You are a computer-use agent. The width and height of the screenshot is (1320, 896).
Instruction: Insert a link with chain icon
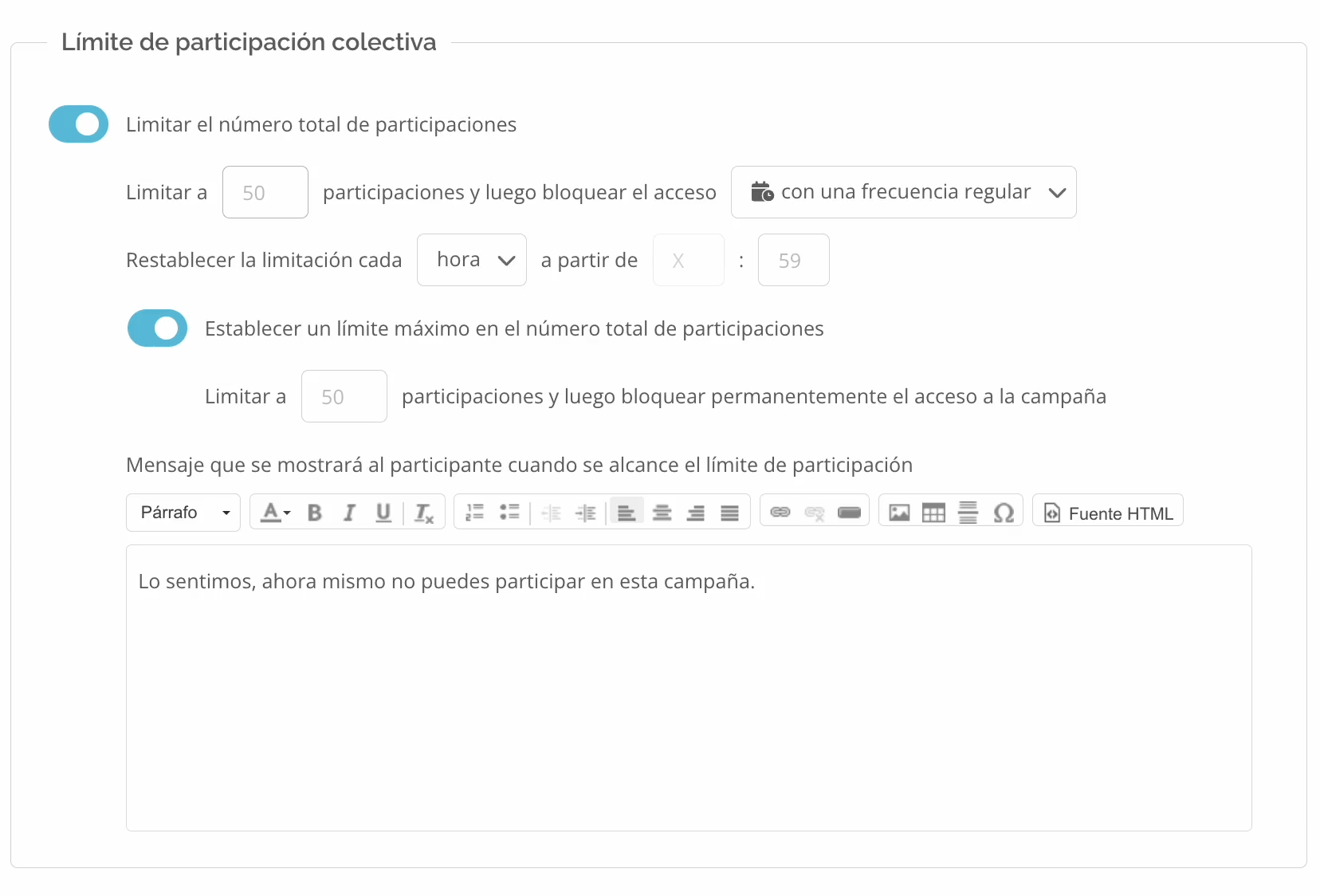point(780,512)
